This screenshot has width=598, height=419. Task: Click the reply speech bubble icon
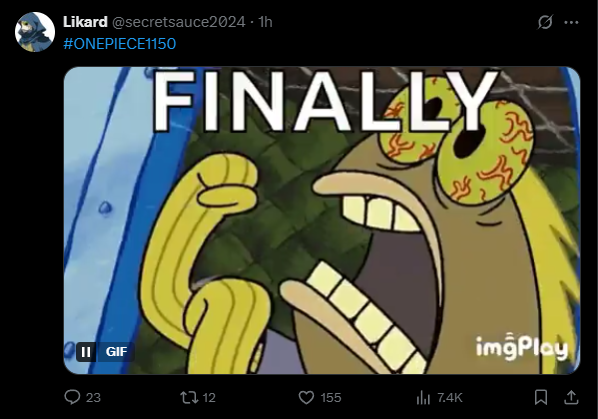click(x=72, y=397)
